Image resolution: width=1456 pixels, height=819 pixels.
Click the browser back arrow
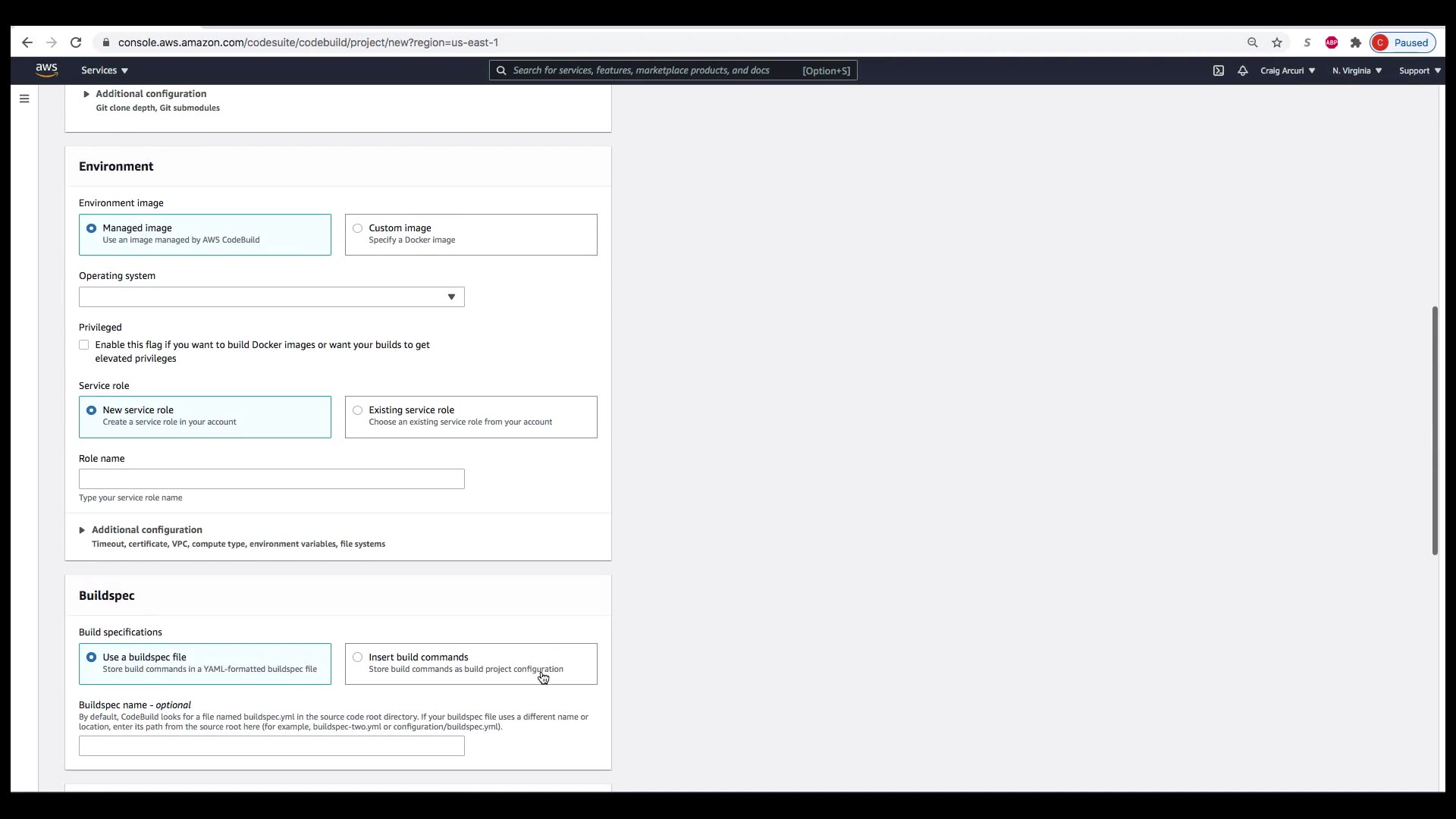[x=27, y=42]
